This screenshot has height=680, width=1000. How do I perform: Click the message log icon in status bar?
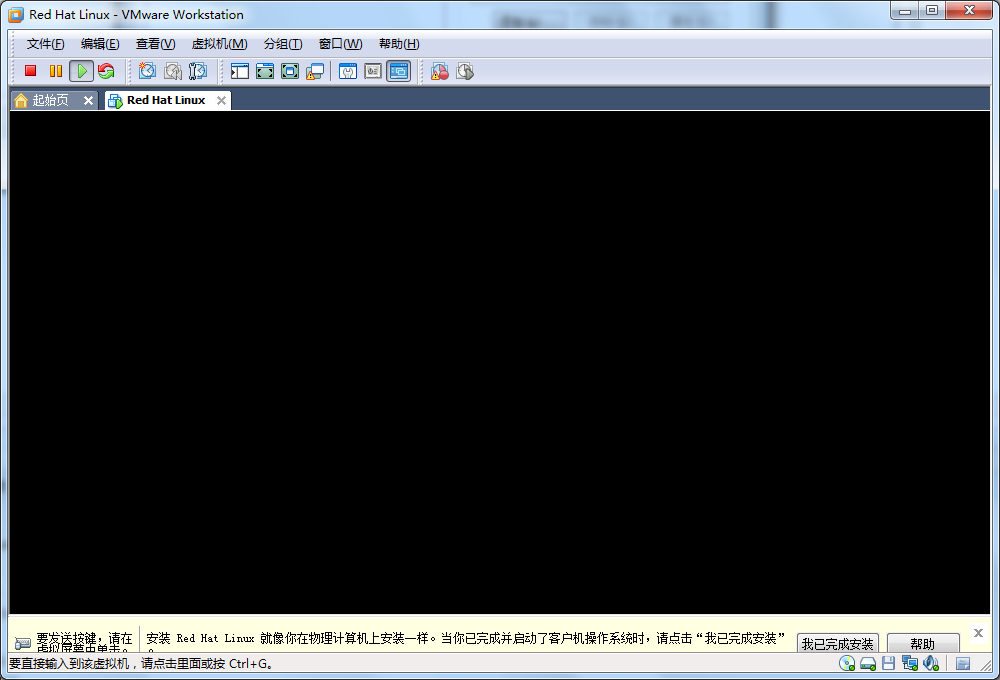[x=963, y=663]
